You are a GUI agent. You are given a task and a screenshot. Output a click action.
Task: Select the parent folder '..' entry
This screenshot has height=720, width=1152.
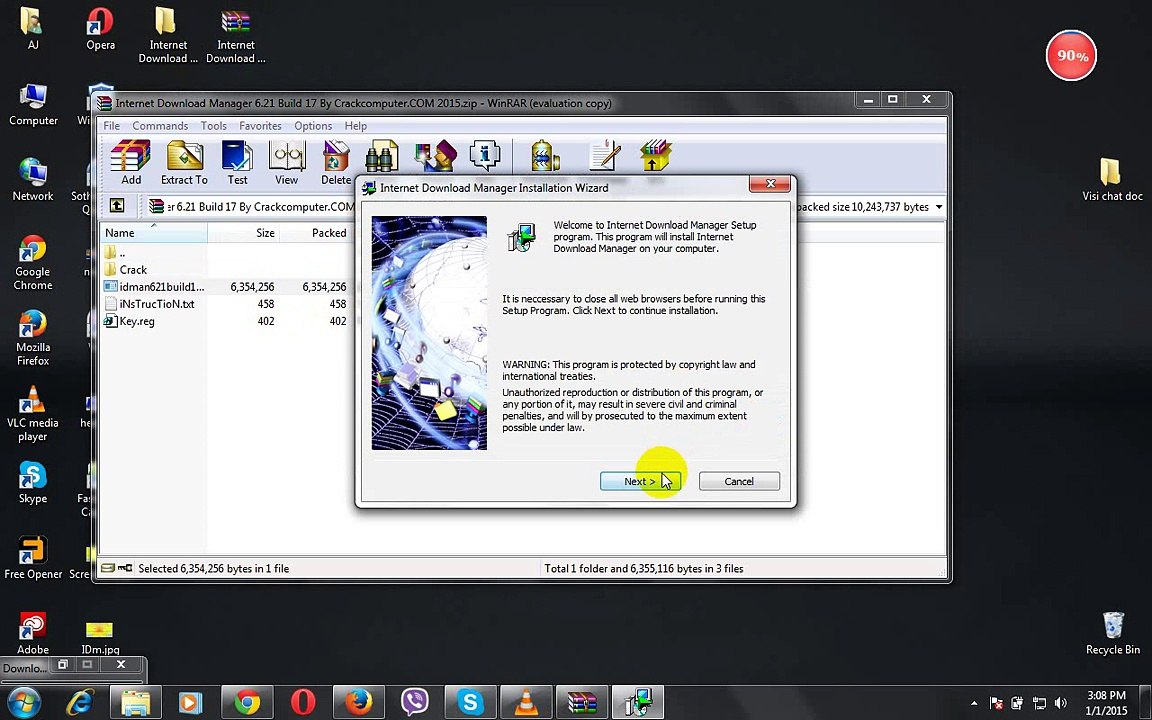114,252
